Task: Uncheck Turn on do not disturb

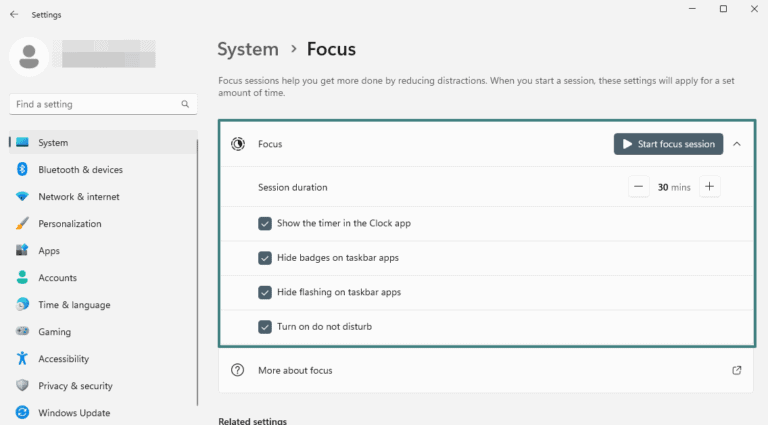Action: pos(265,327)
